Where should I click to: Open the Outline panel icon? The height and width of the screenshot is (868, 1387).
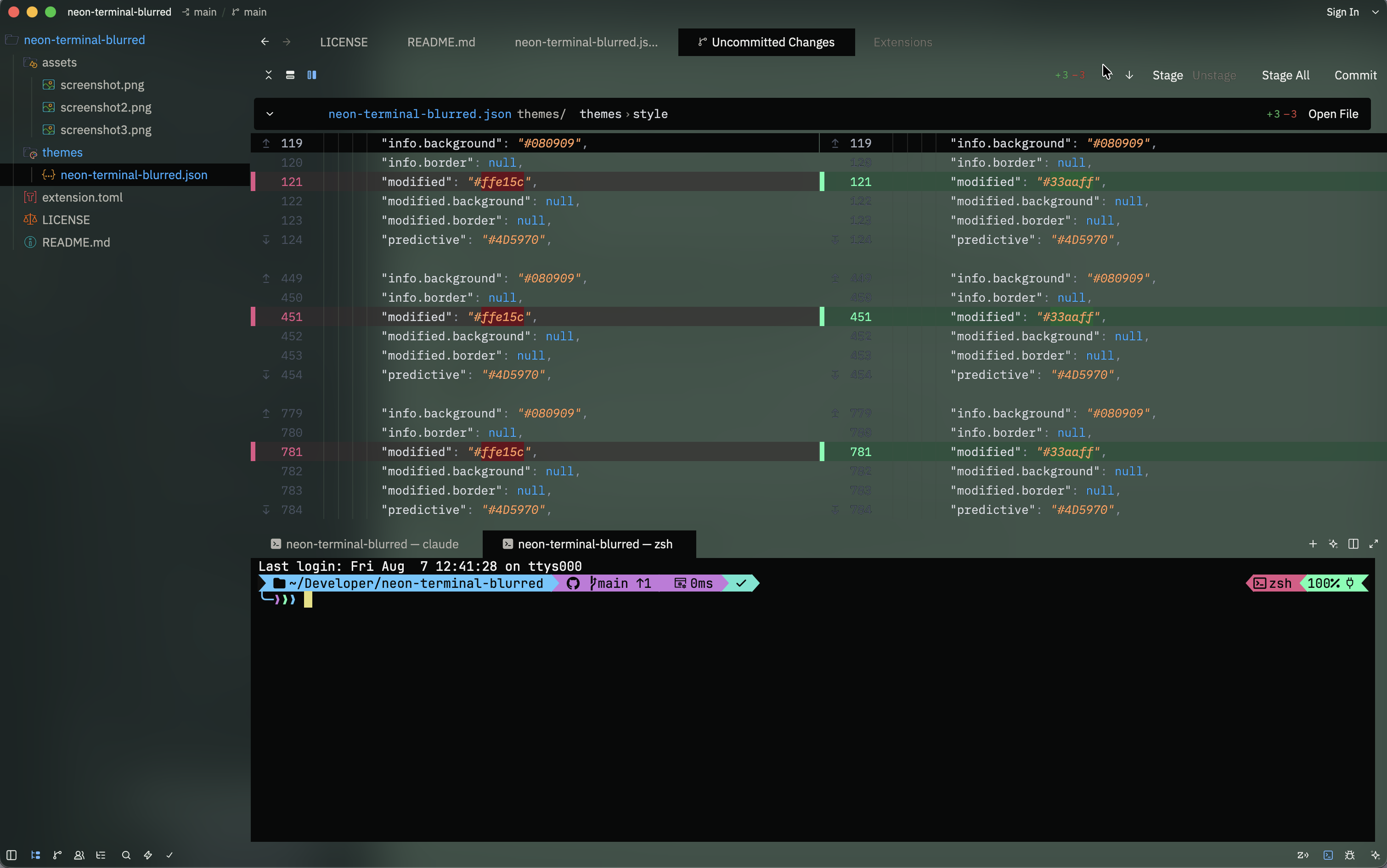(101, 855)
